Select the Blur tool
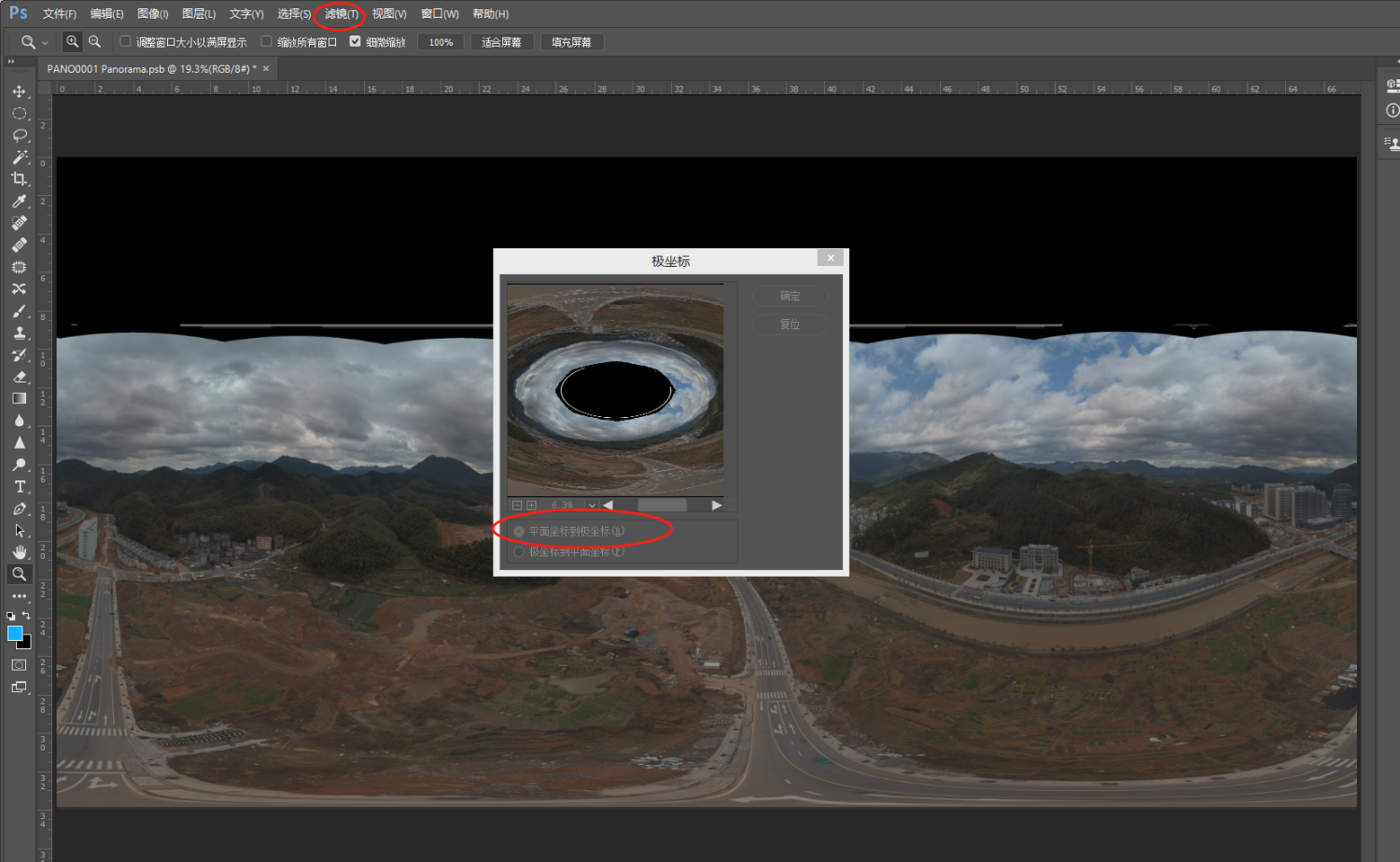 point(19,421)
